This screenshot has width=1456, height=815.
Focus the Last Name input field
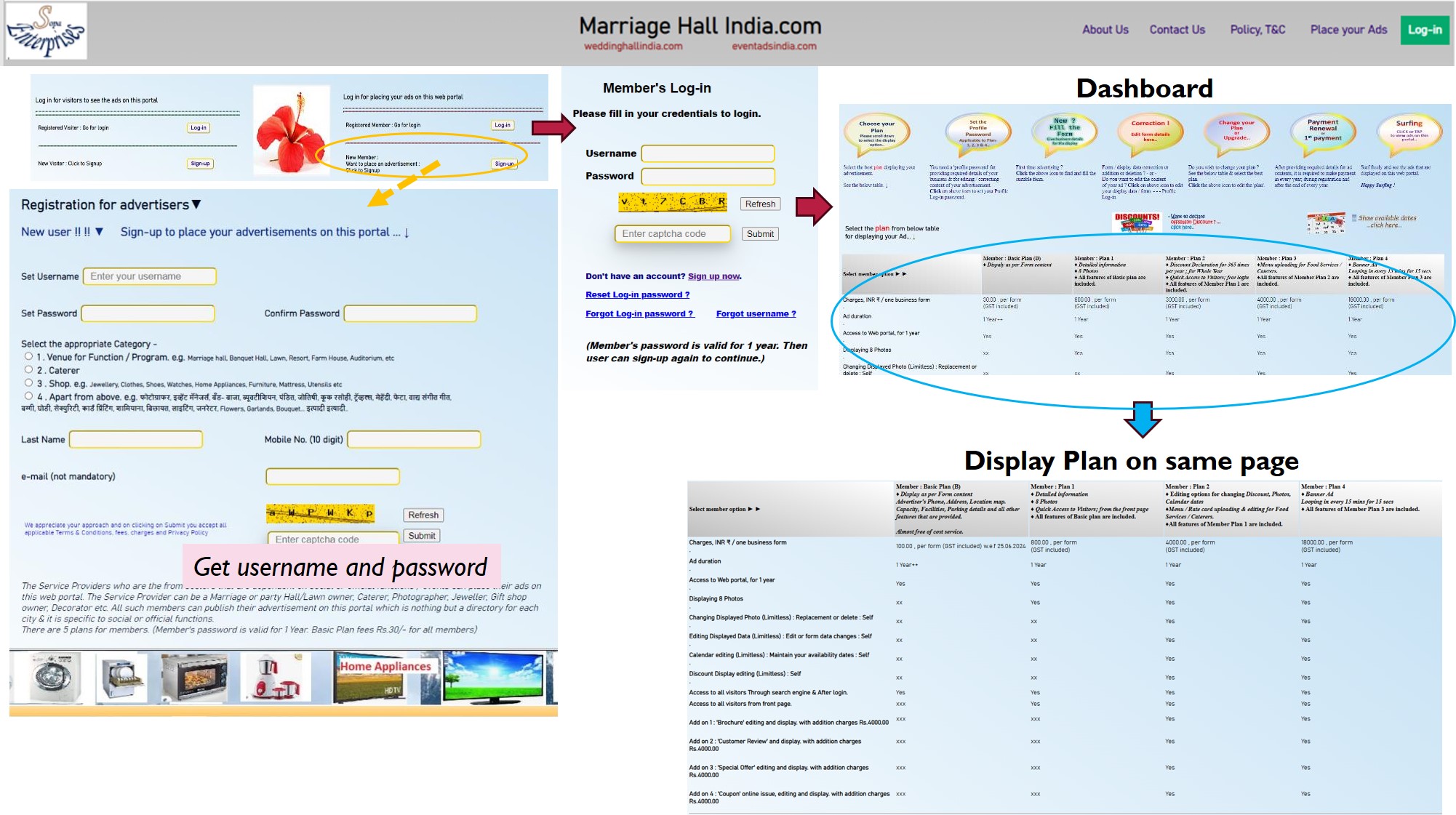(x=136, y=439)
